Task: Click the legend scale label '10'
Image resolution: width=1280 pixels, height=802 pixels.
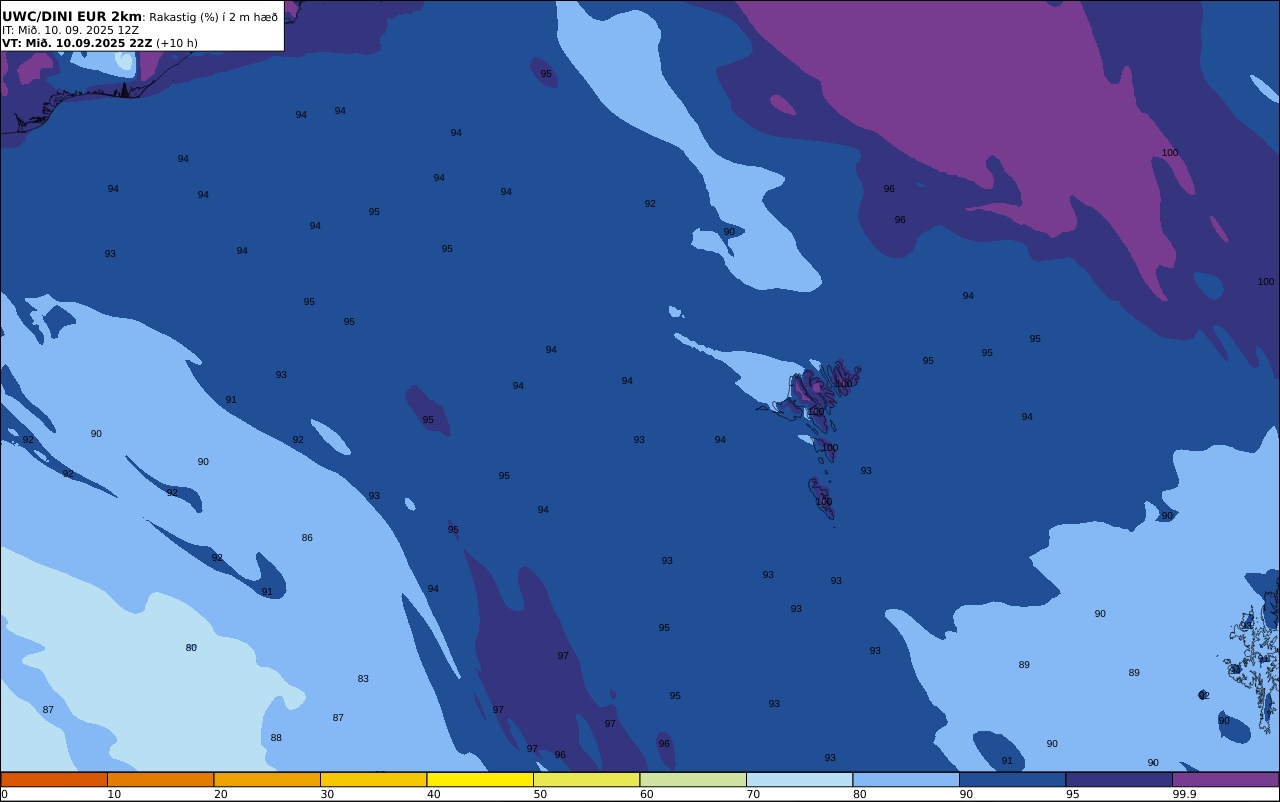Action: click(x=114, y=794)
